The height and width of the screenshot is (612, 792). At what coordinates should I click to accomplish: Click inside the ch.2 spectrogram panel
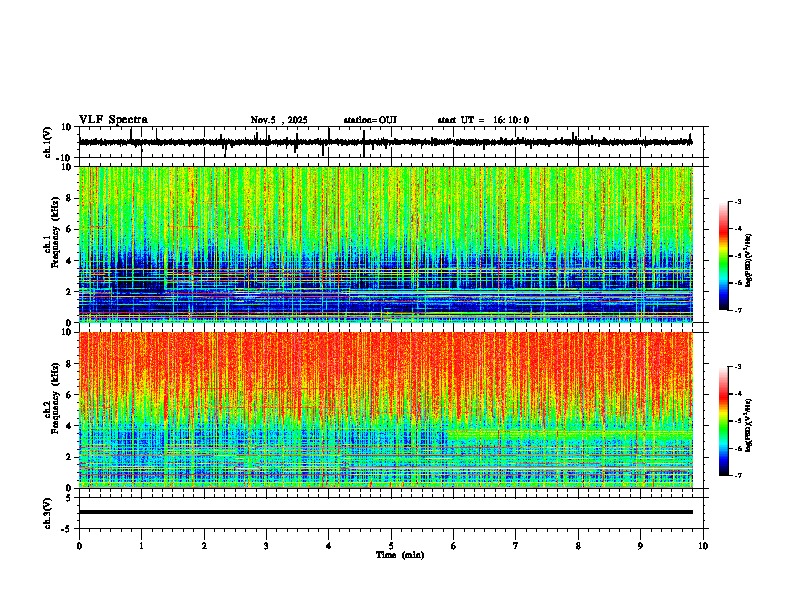(386, 410)
